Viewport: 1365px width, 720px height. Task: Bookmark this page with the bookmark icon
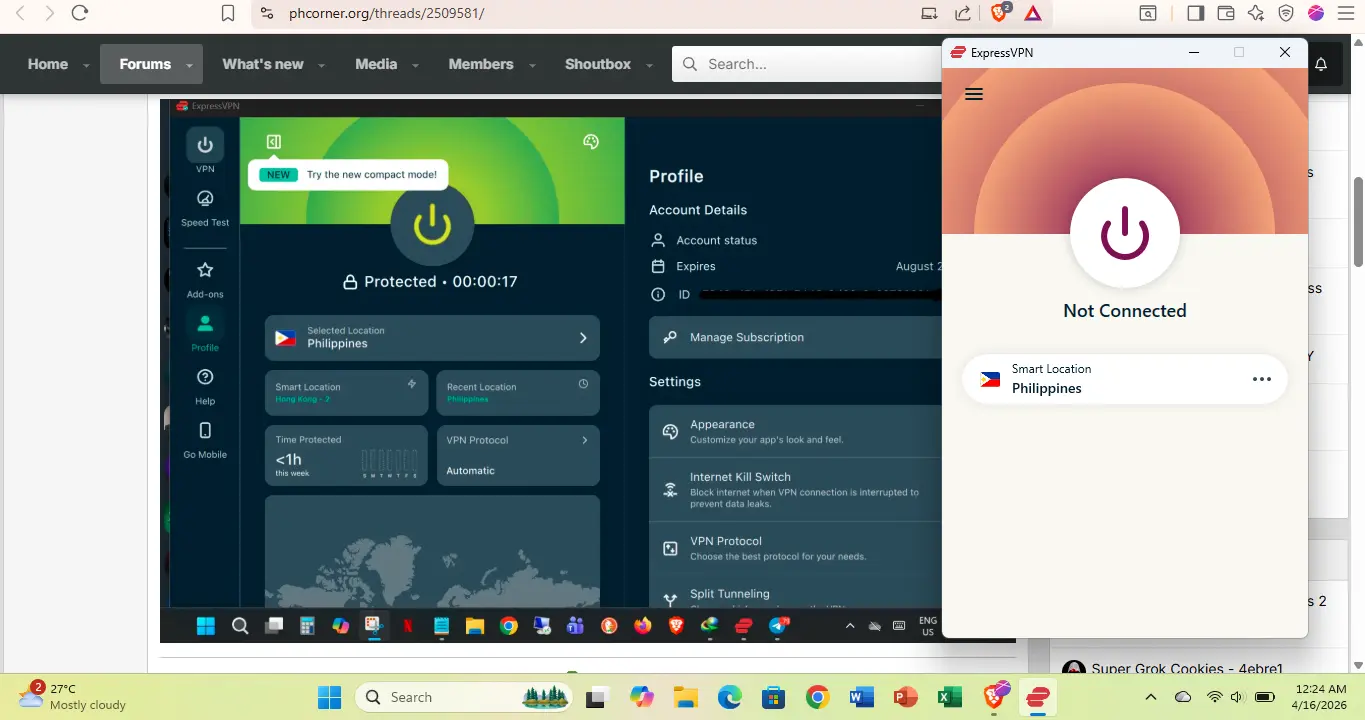[228, 13]
